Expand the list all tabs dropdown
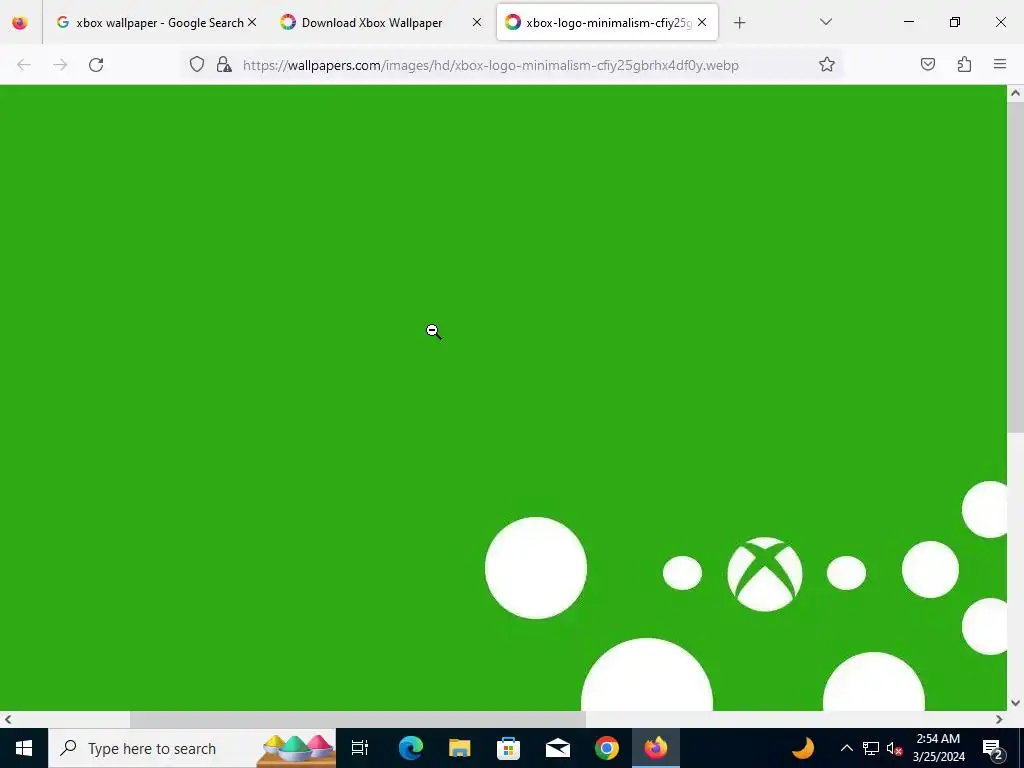The image size is (1024, 768). pyautogui.click(x=825, y=22)
